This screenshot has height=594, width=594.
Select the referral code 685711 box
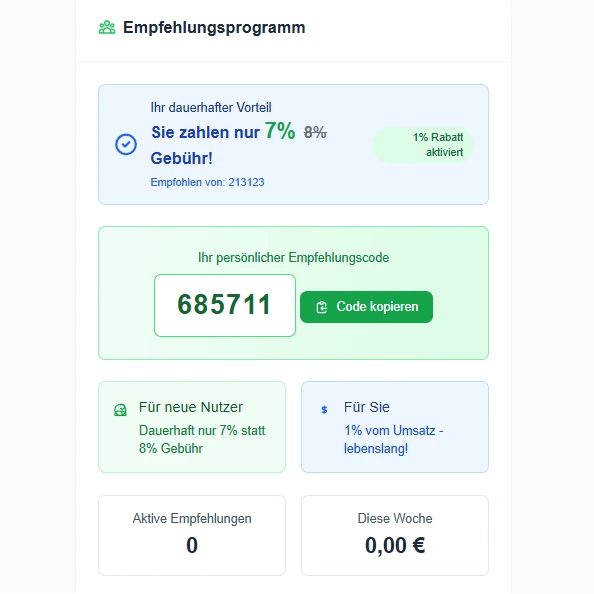[225, 306]
